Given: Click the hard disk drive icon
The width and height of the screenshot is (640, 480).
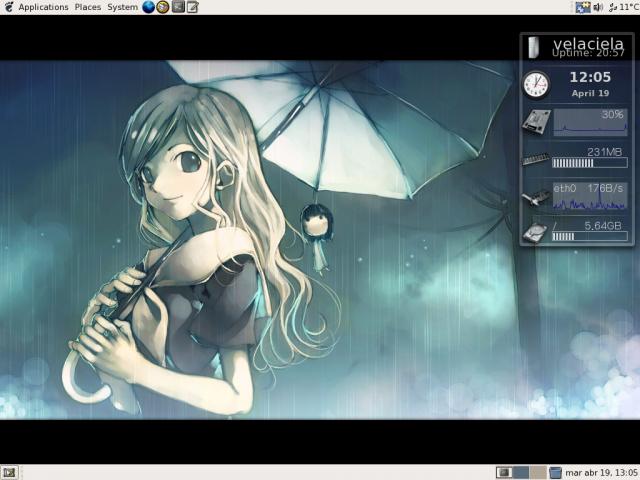Looking at the screenshot, I should coord(536,233).
